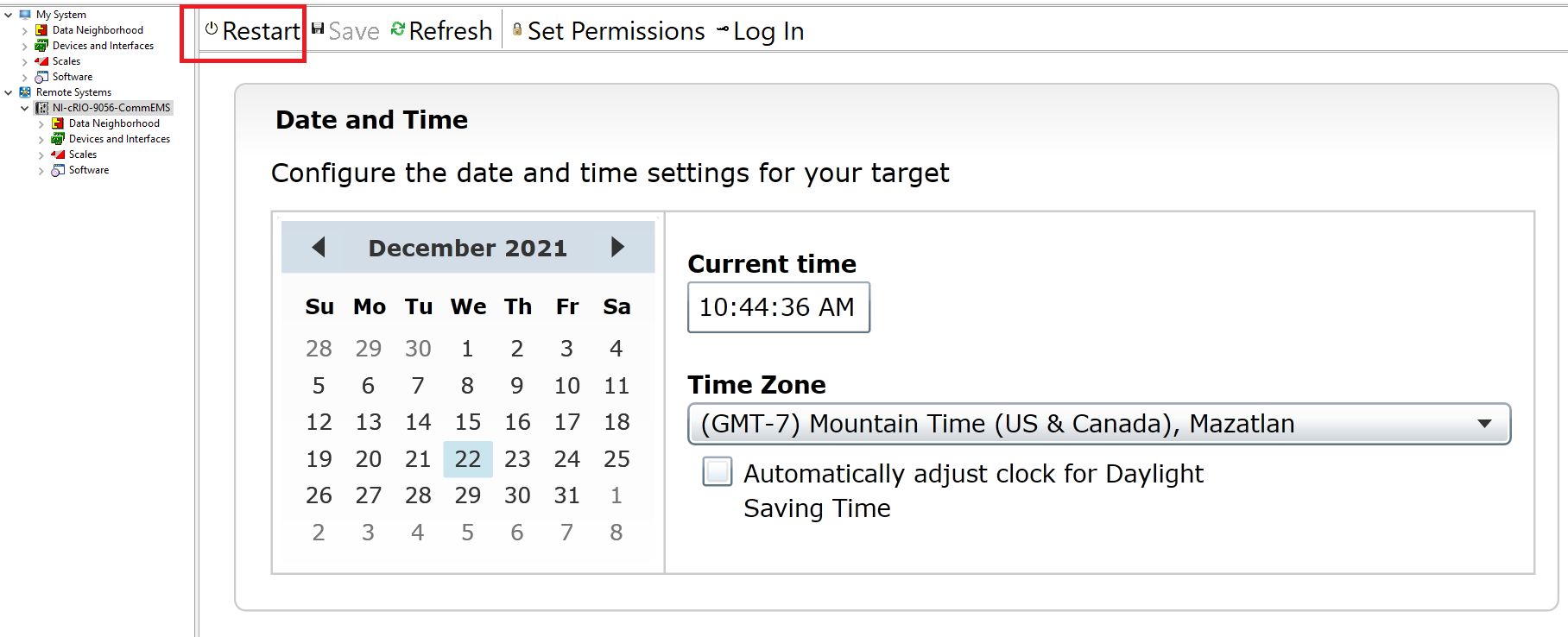The width and height of the screenshot is (1568, 637).
Task: Click the Devices and Interfaces icon under Remote Systems
Action: 56,138
